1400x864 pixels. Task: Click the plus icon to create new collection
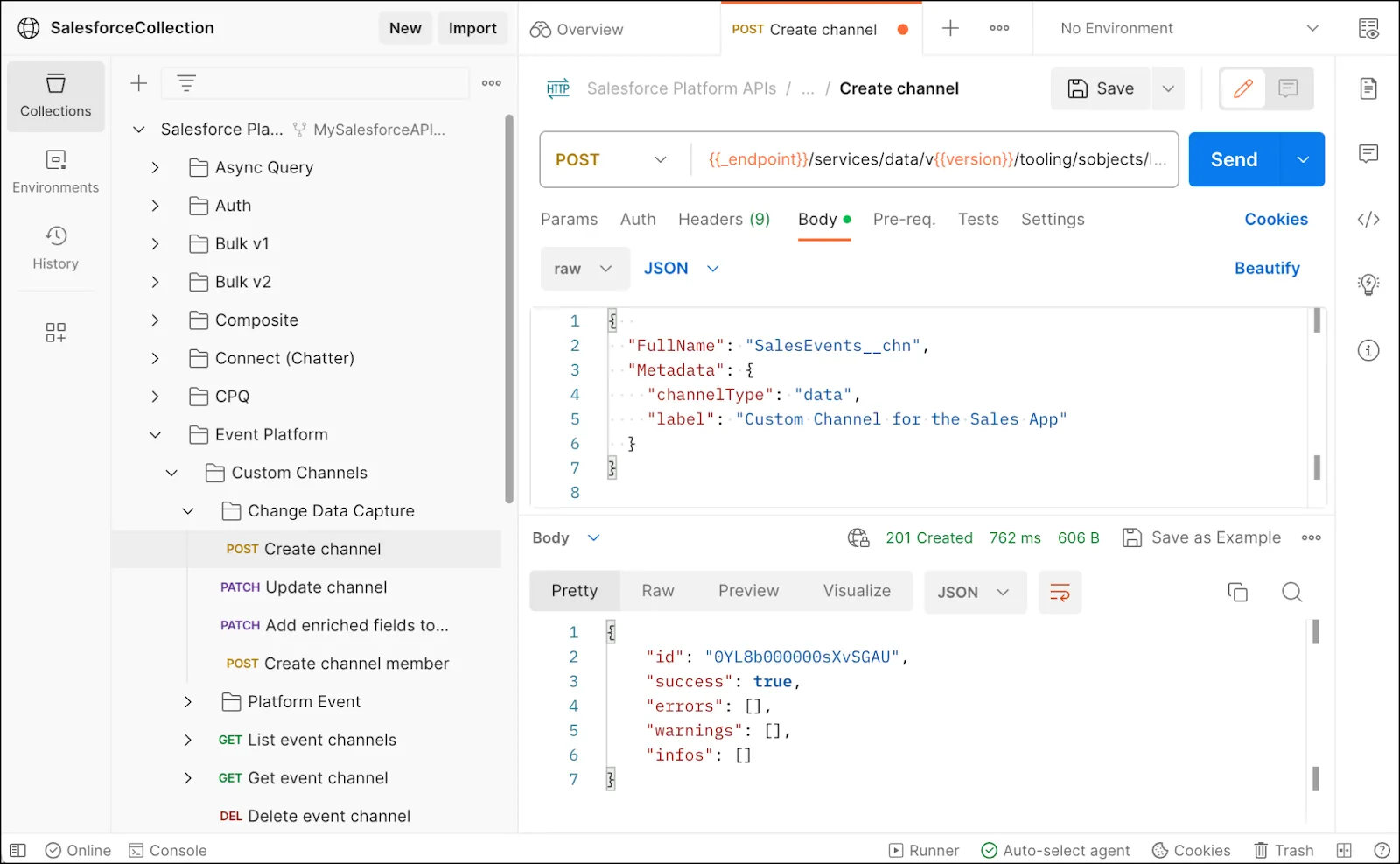click(x=138, y=83)
